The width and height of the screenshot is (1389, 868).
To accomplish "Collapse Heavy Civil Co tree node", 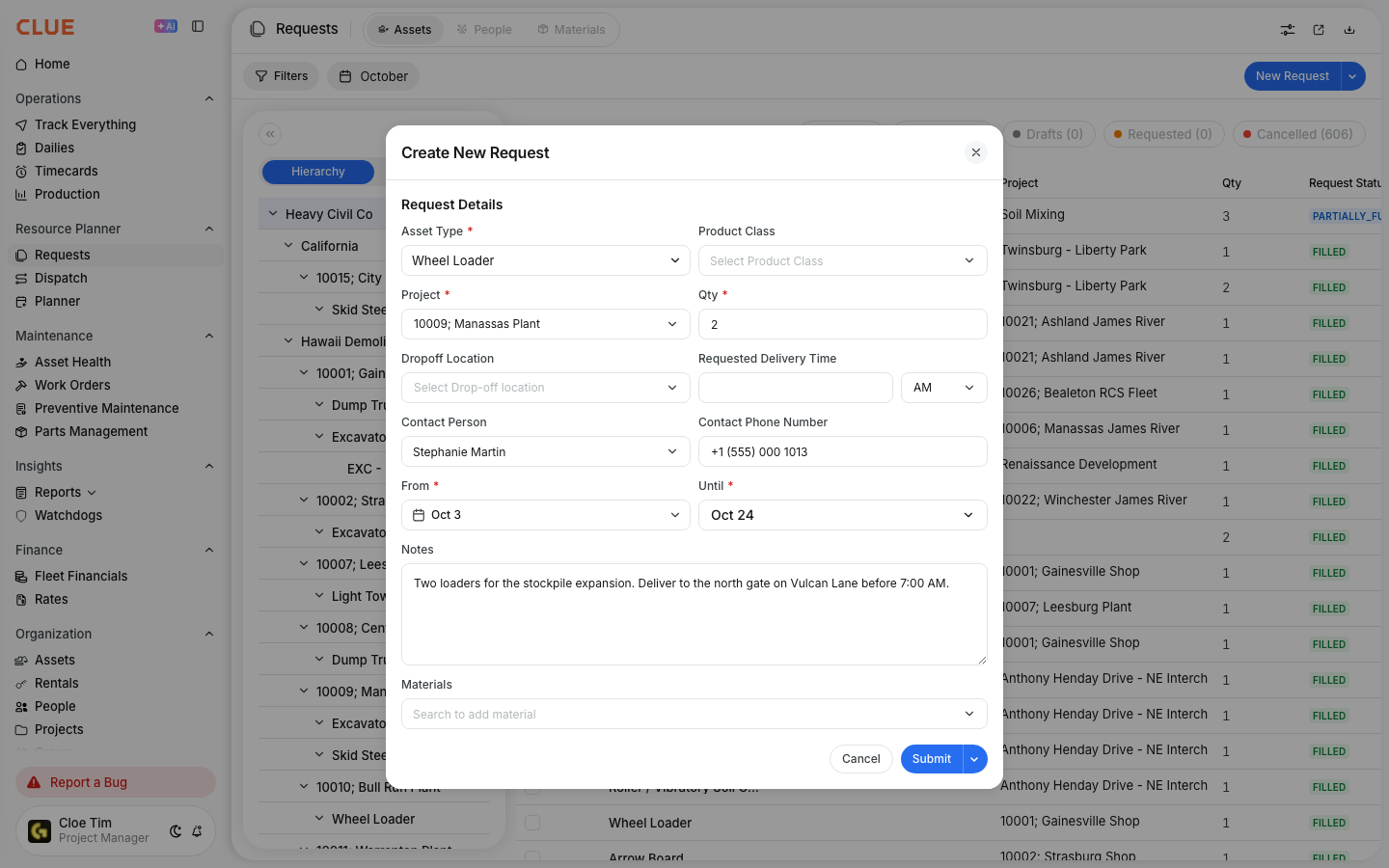I will pyautogui.click(x=273, y=214).
